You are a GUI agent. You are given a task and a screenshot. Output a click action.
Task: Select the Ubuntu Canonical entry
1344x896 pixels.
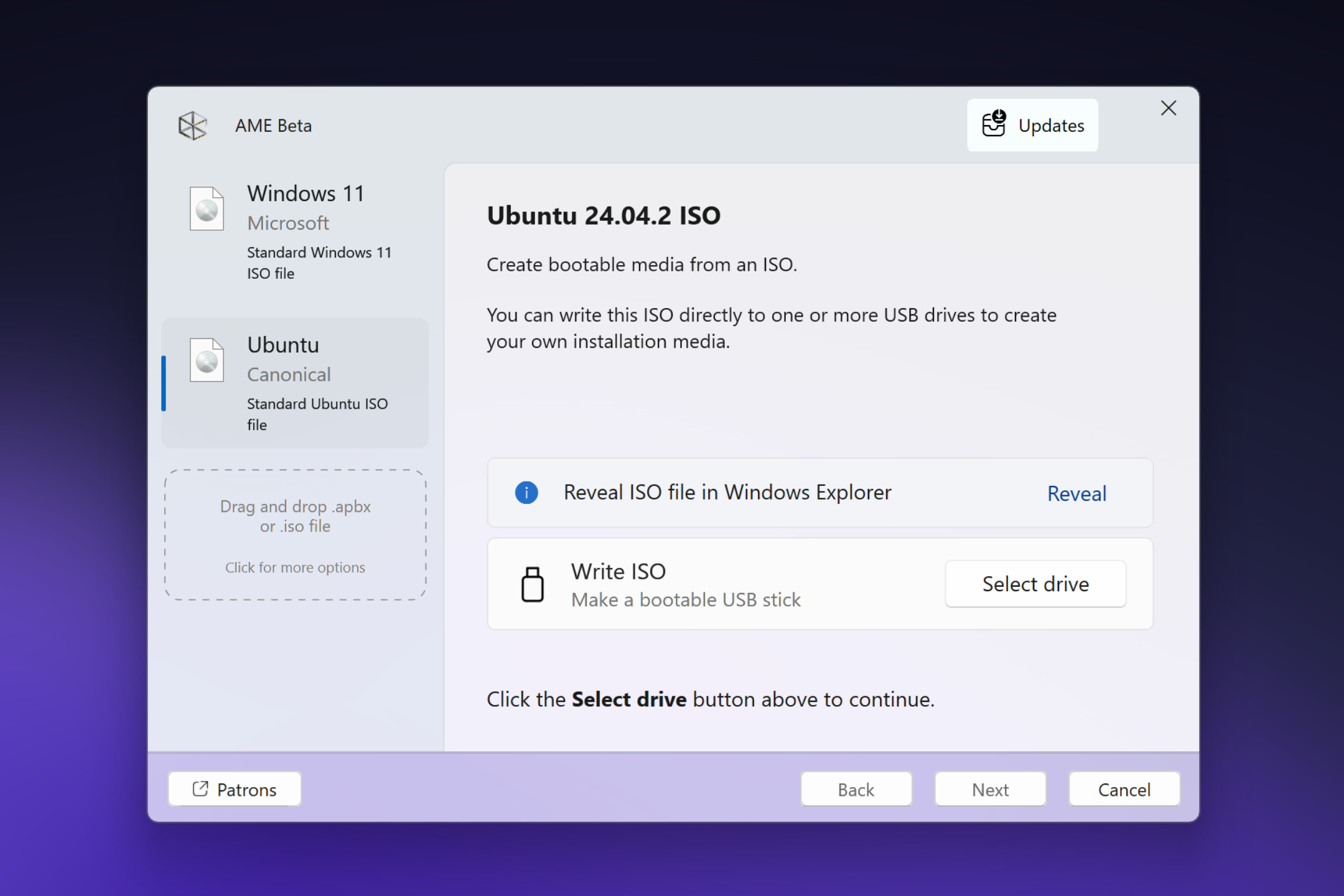click(295, 383)
